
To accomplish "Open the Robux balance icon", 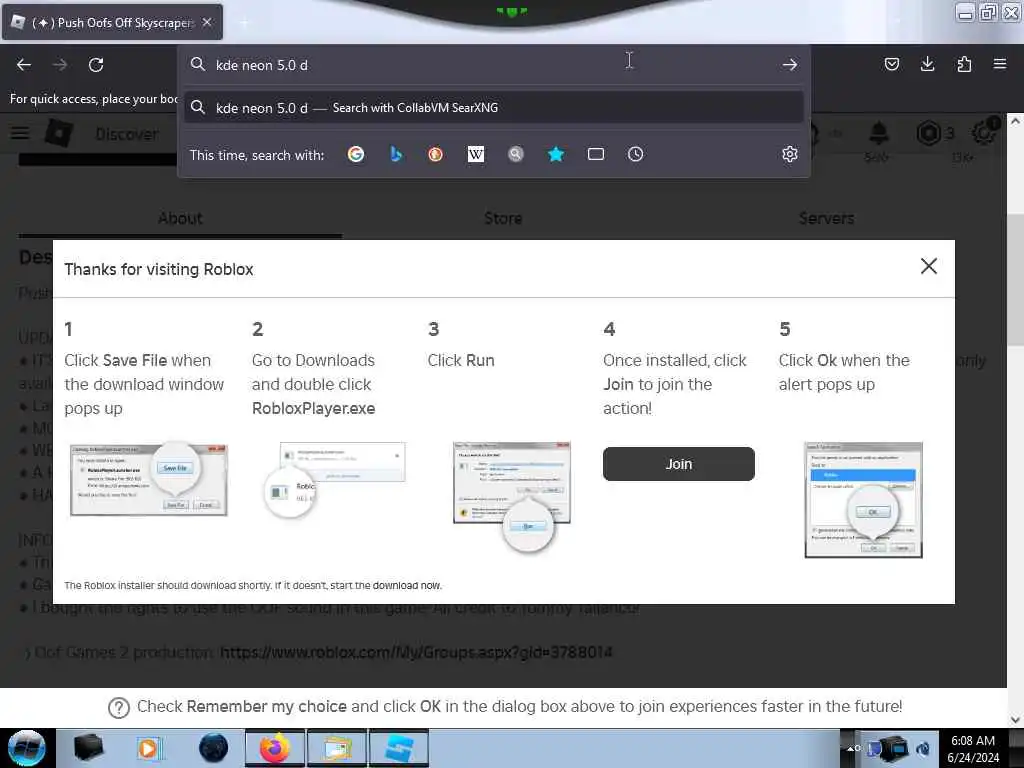I will (928, 133).
